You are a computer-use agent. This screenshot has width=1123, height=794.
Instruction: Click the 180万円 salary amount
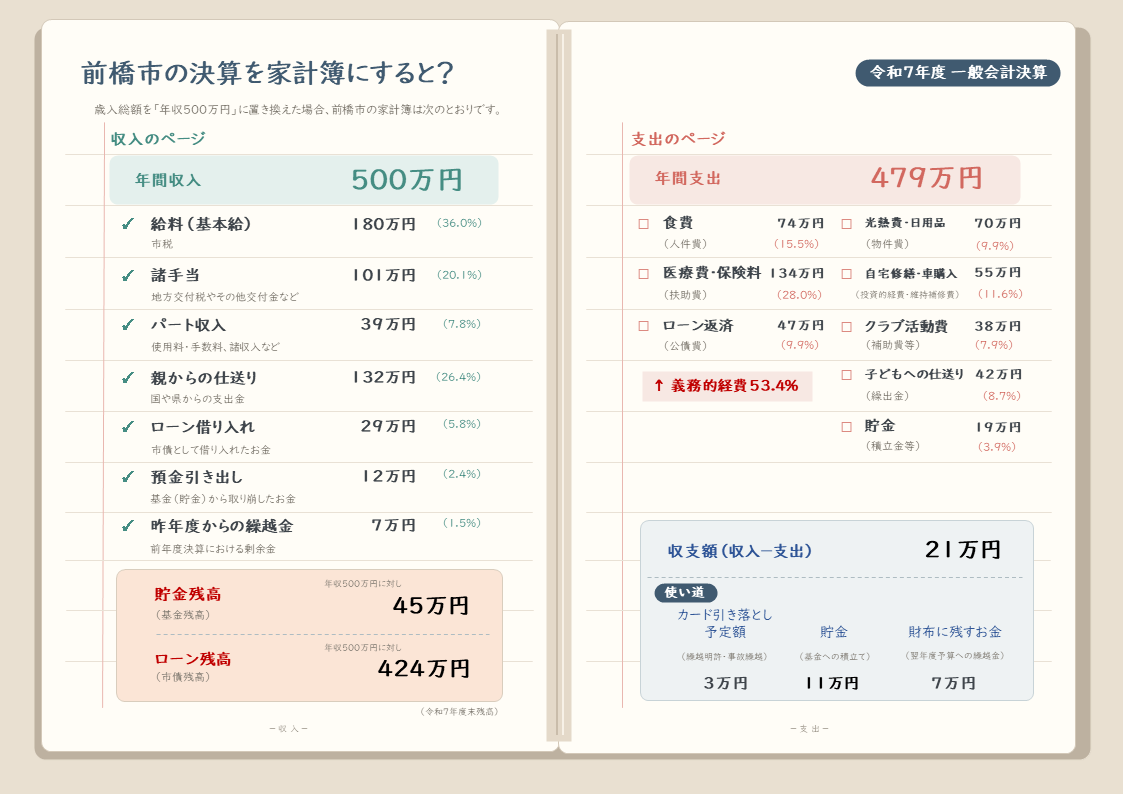coord(384,224)
